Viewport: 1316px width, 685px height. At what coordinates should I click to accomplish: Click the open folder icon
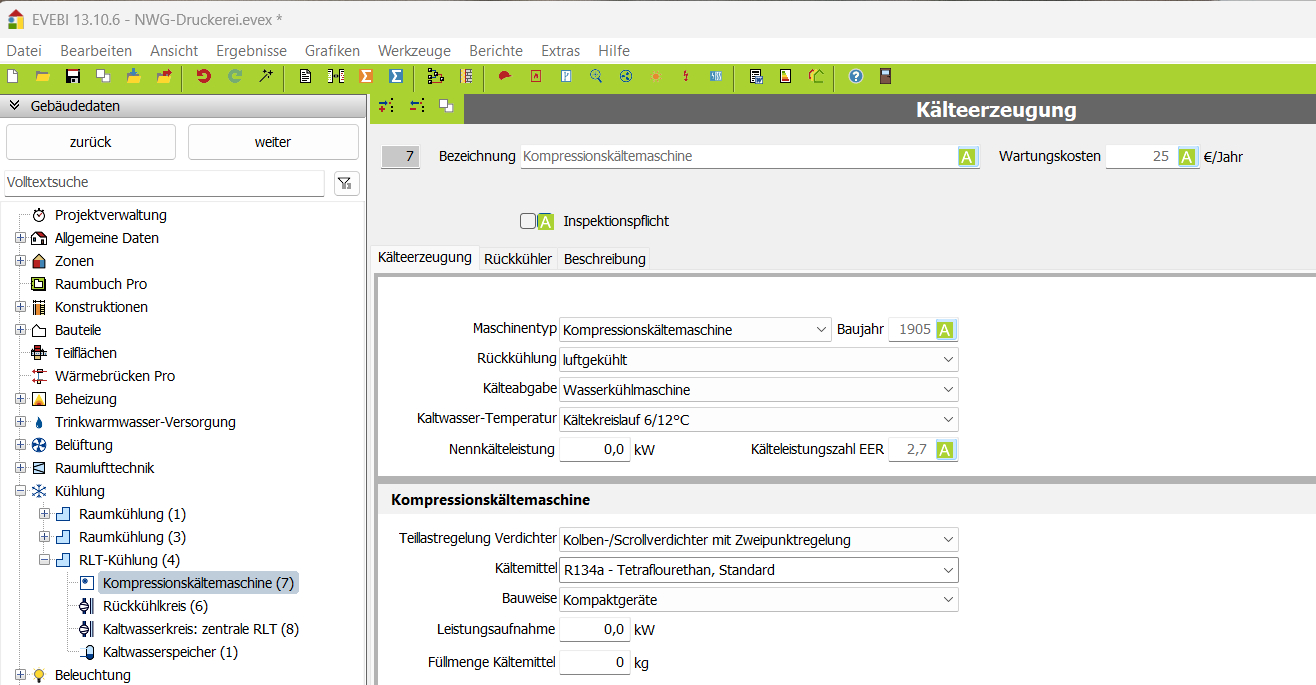[x=42, y=76]
